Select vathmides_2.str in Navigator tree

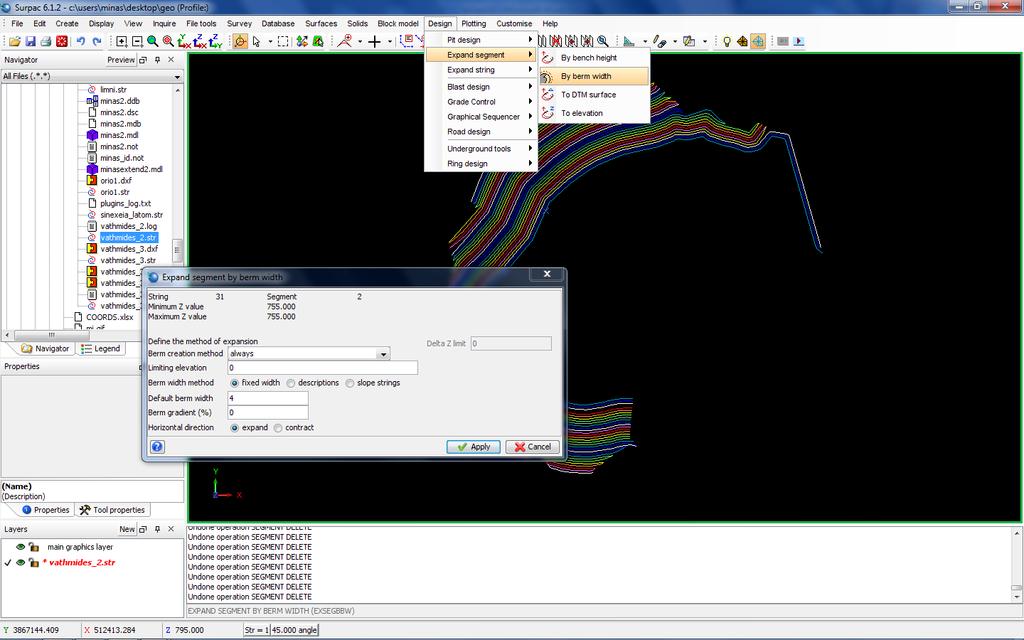coord(129,238)
